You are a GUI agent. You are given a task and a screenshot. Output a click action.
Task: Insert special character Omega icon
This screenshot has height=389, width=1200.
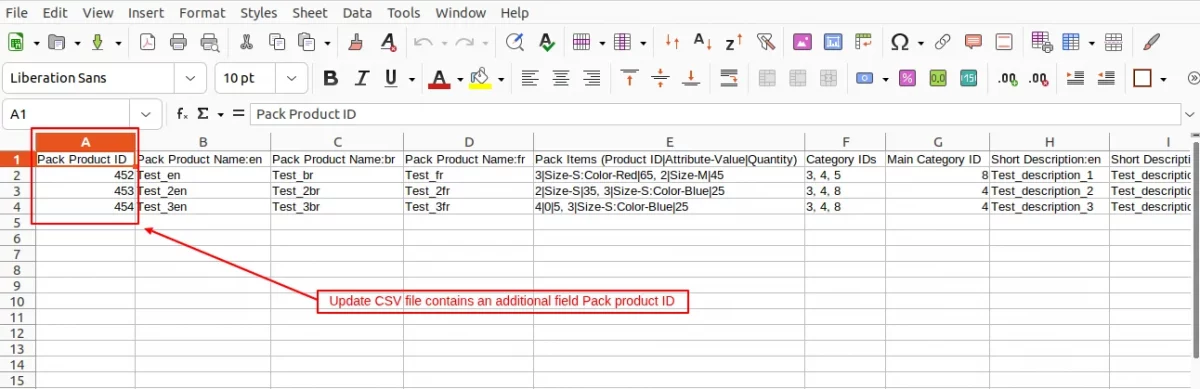coord(899,43)
